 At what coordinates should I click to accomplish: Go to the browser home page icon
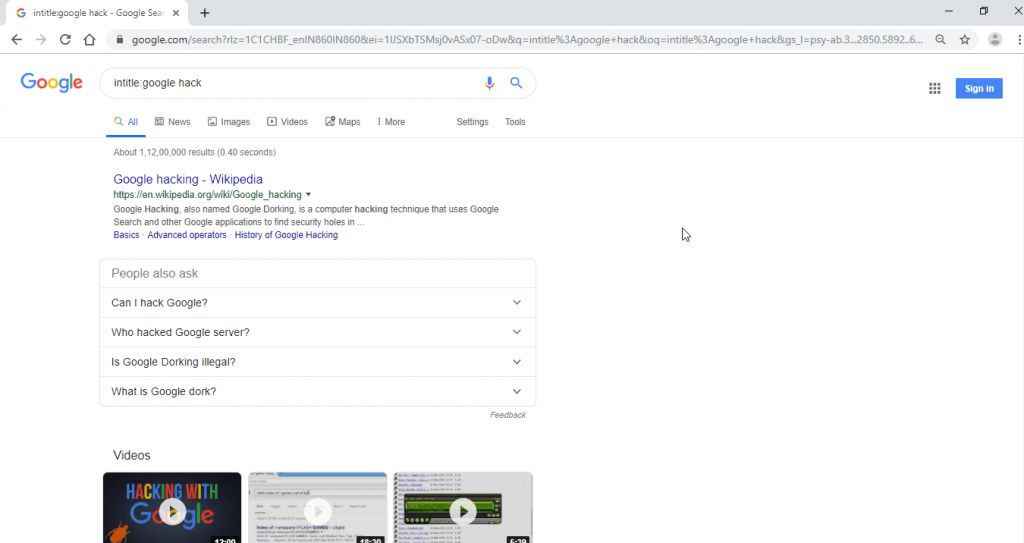pyautogui.click(x=89, y=40)
